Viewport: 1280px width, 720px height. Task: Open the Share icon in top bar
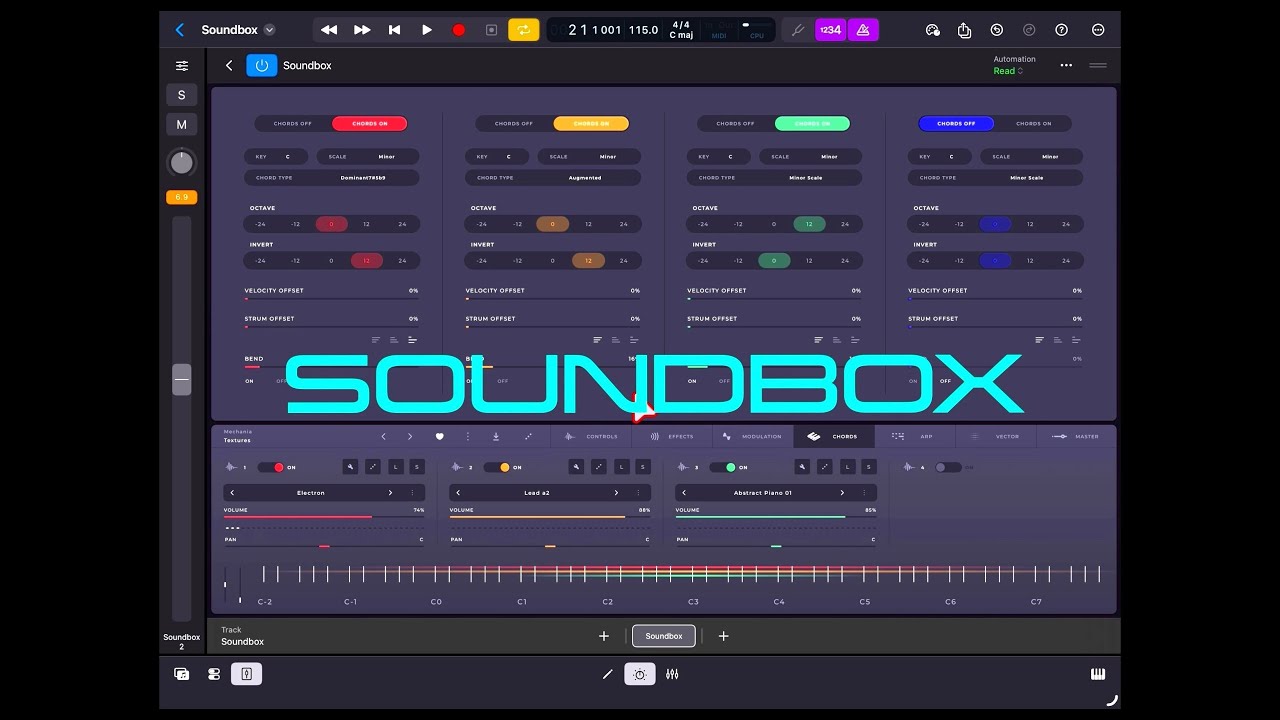click(x=964, y=30)
